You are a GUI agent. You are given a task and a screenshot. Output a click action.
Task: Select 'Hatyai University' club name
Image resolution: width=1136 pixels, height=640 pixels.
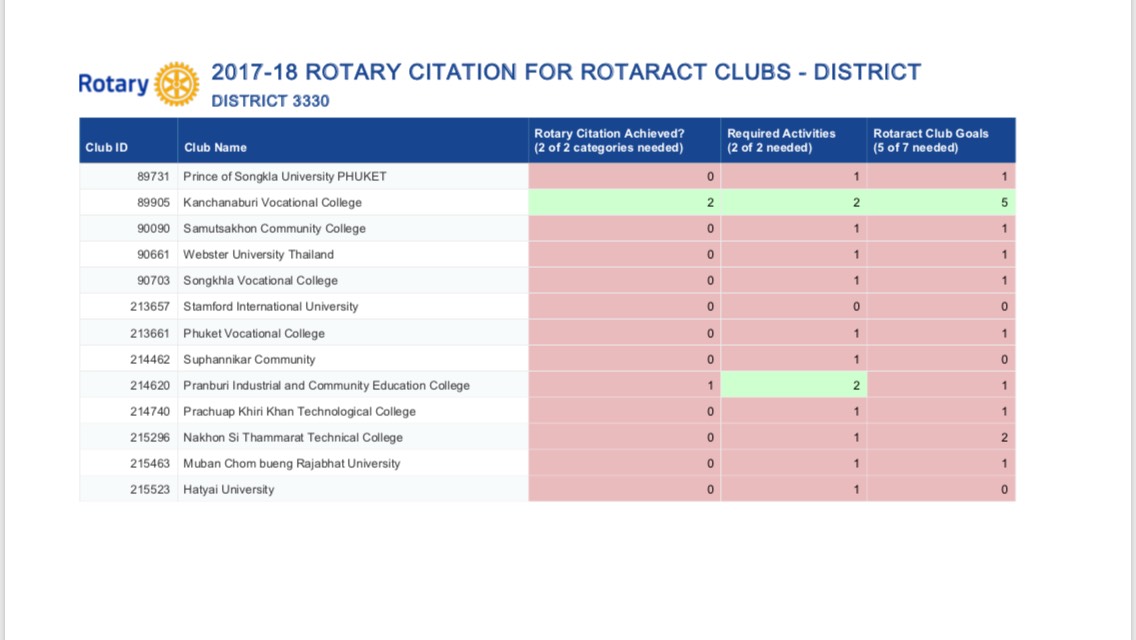coord(229,490)
